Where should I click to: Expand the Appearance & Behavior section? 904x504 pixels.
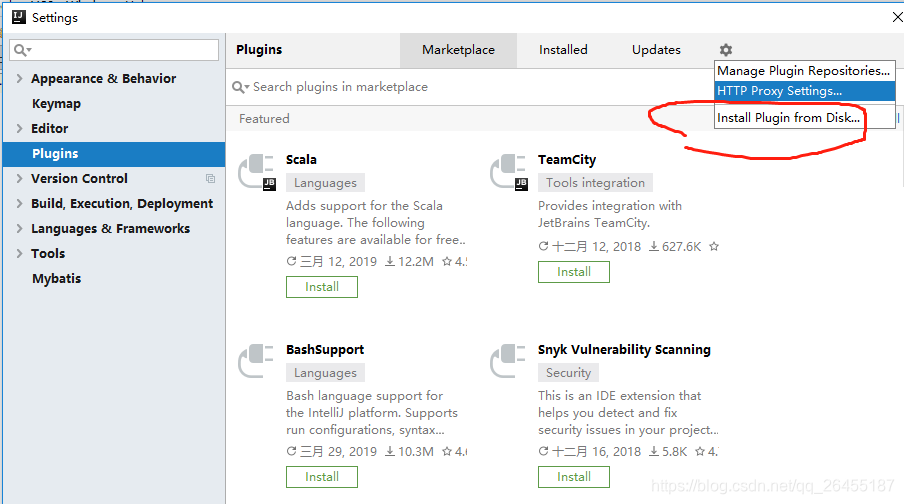[20, 78]
